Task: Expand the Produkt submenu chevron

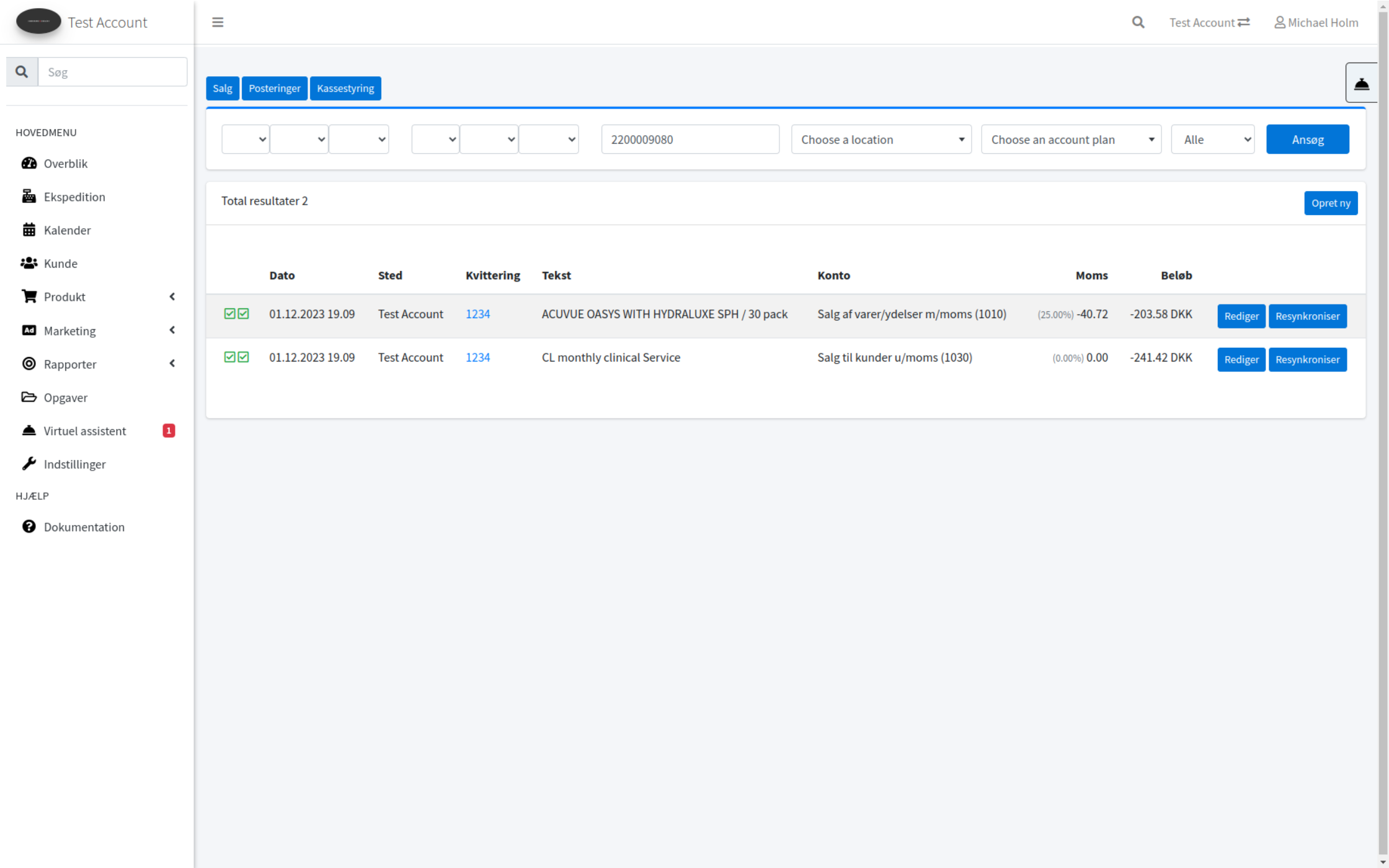Action: coord(172,297)
